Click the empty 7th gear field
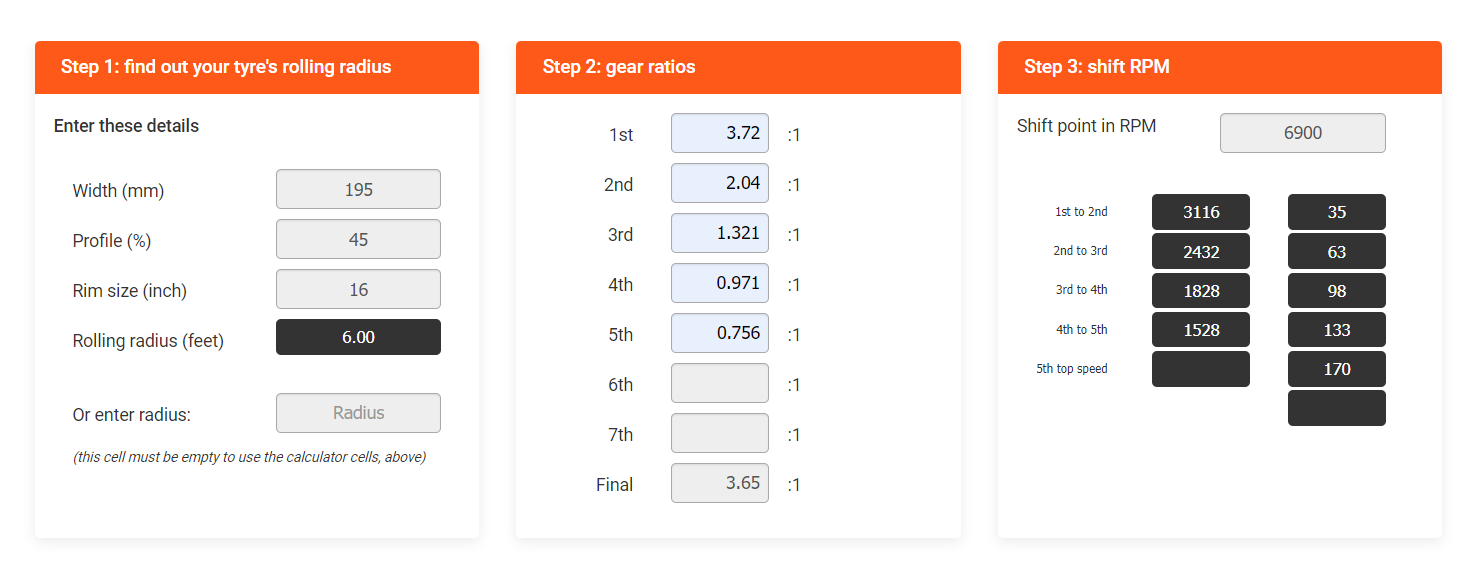1482x566 pixels. pyautogui.click(x=719, y=433)
